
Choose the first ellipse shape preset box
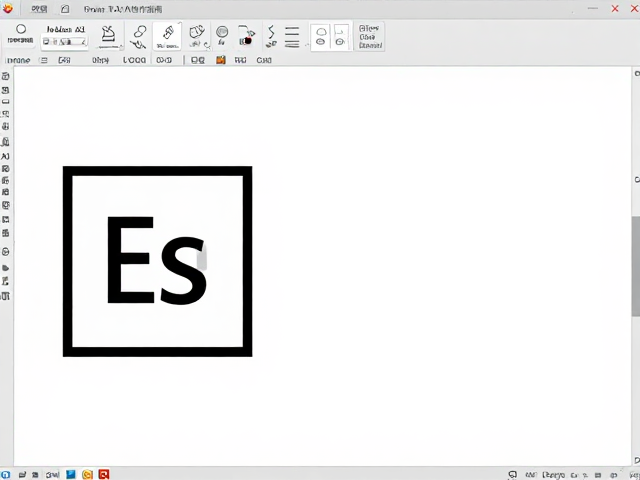pos(321,37)
